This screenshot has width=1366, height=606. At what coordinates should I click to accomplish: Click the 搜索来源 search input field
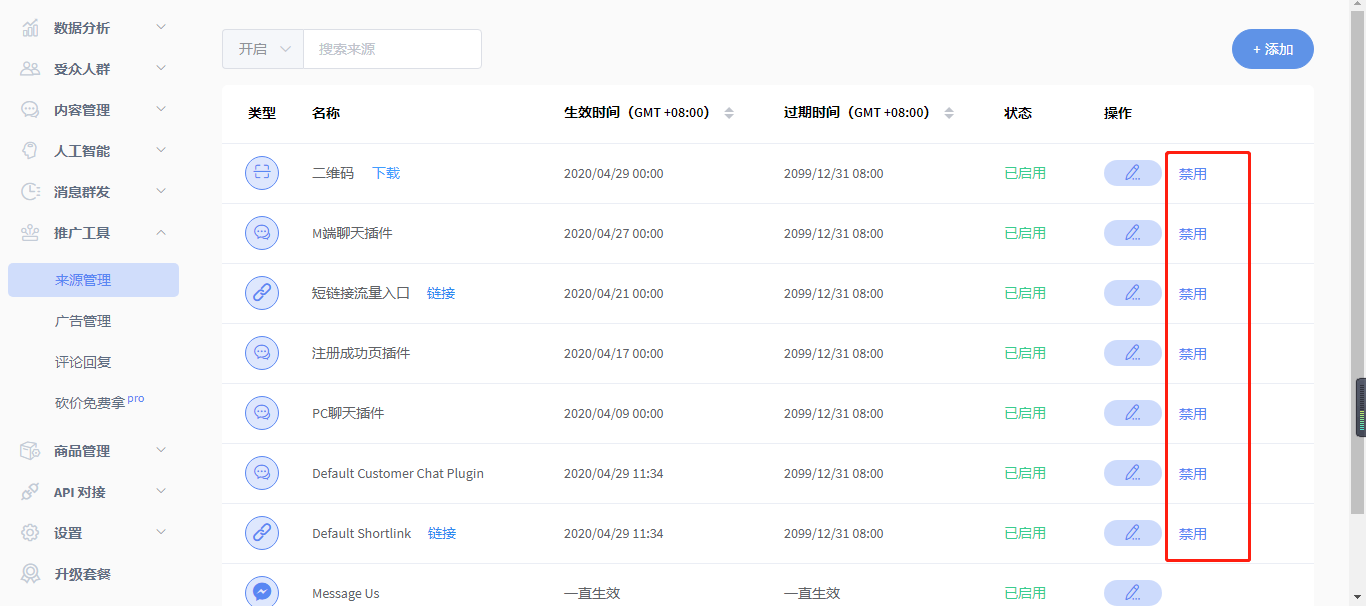pyautogui.click(x=392, y=49)
